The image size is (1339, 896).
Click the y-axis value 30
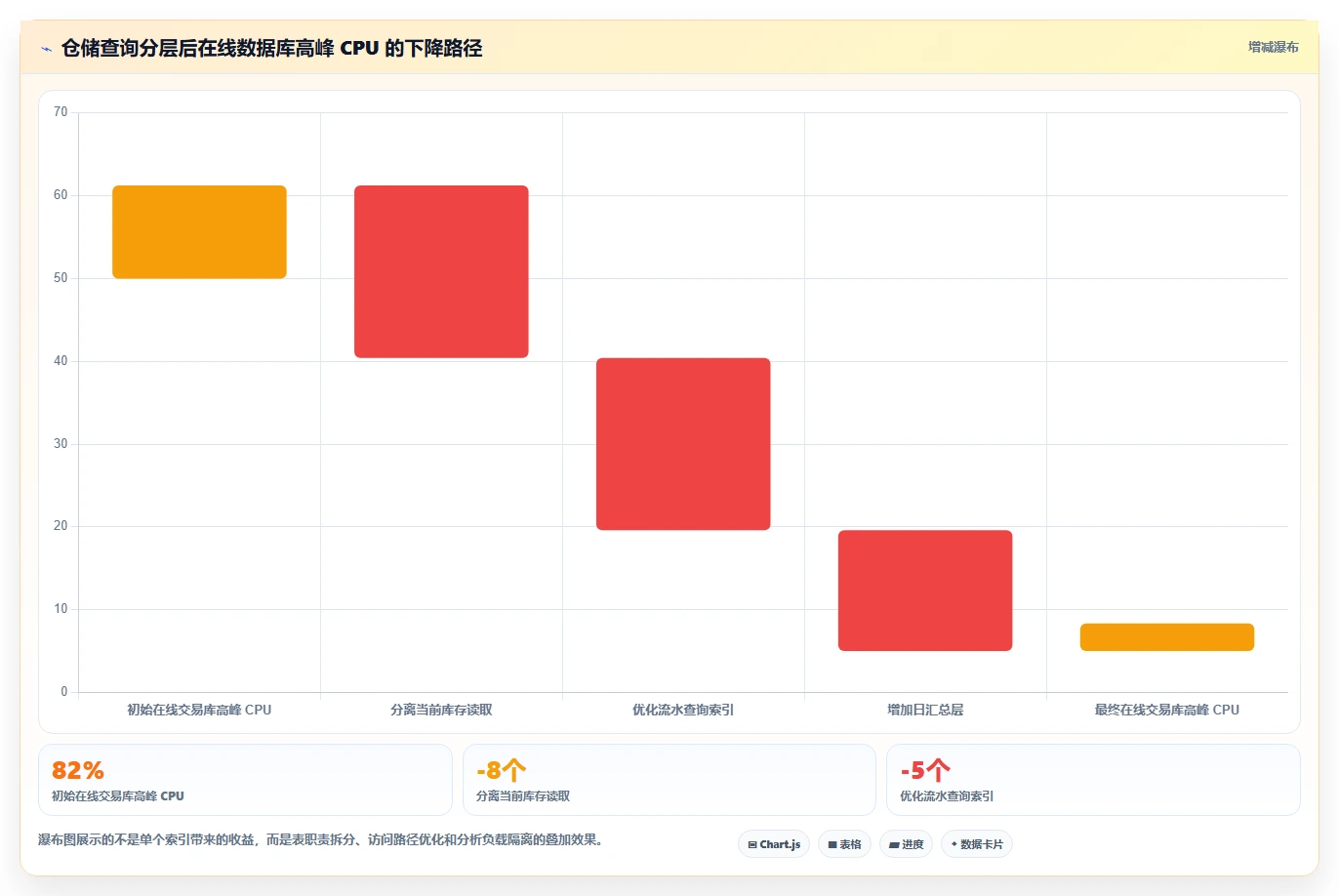61,444
